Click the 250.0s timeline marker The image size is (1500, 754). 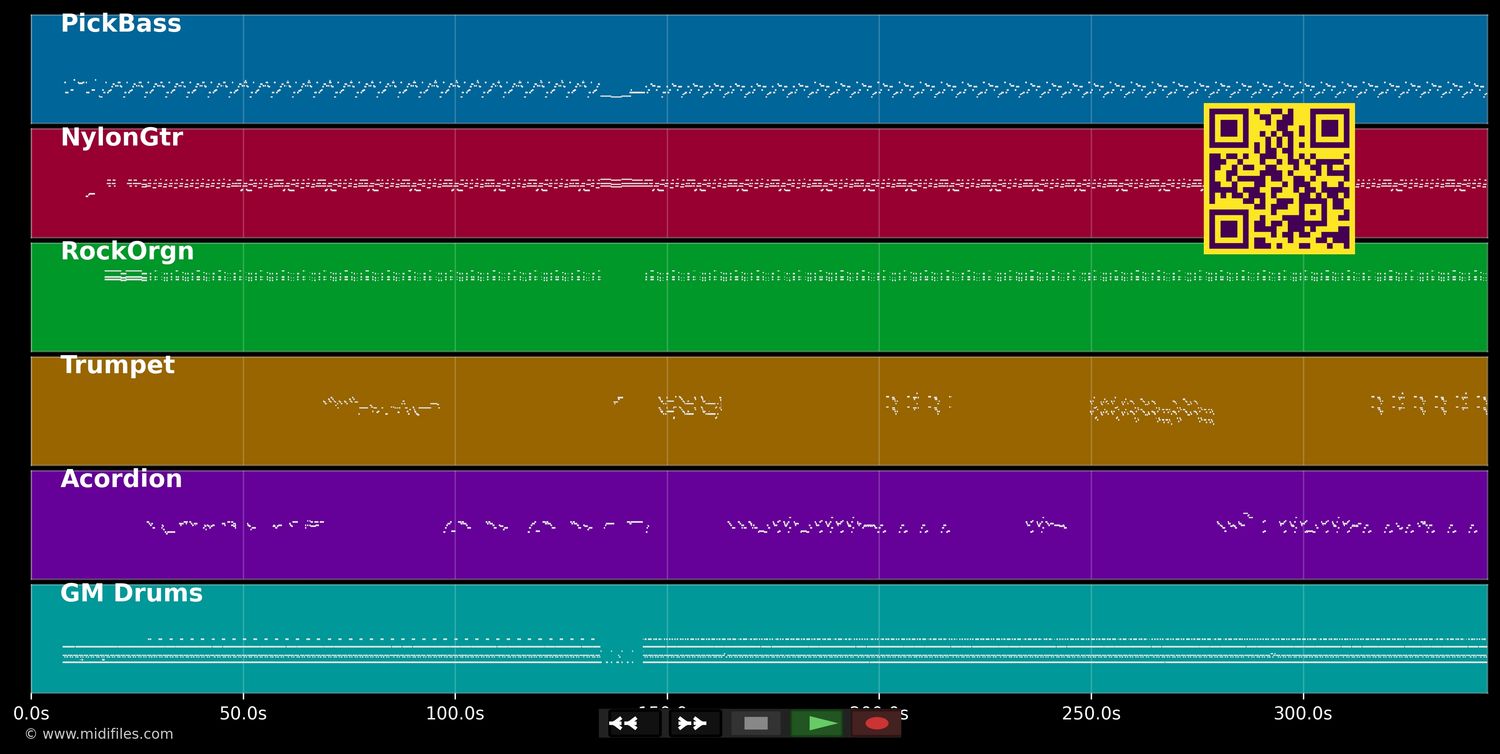click(x=1092, y=714)
